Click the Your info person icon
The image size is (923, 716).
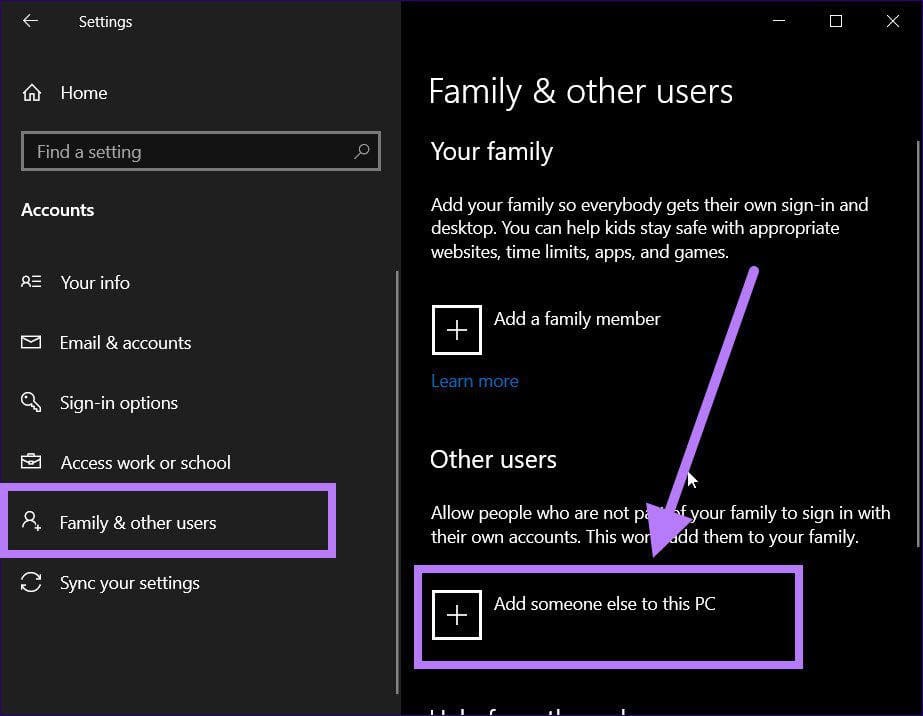(x=31, y=281)
